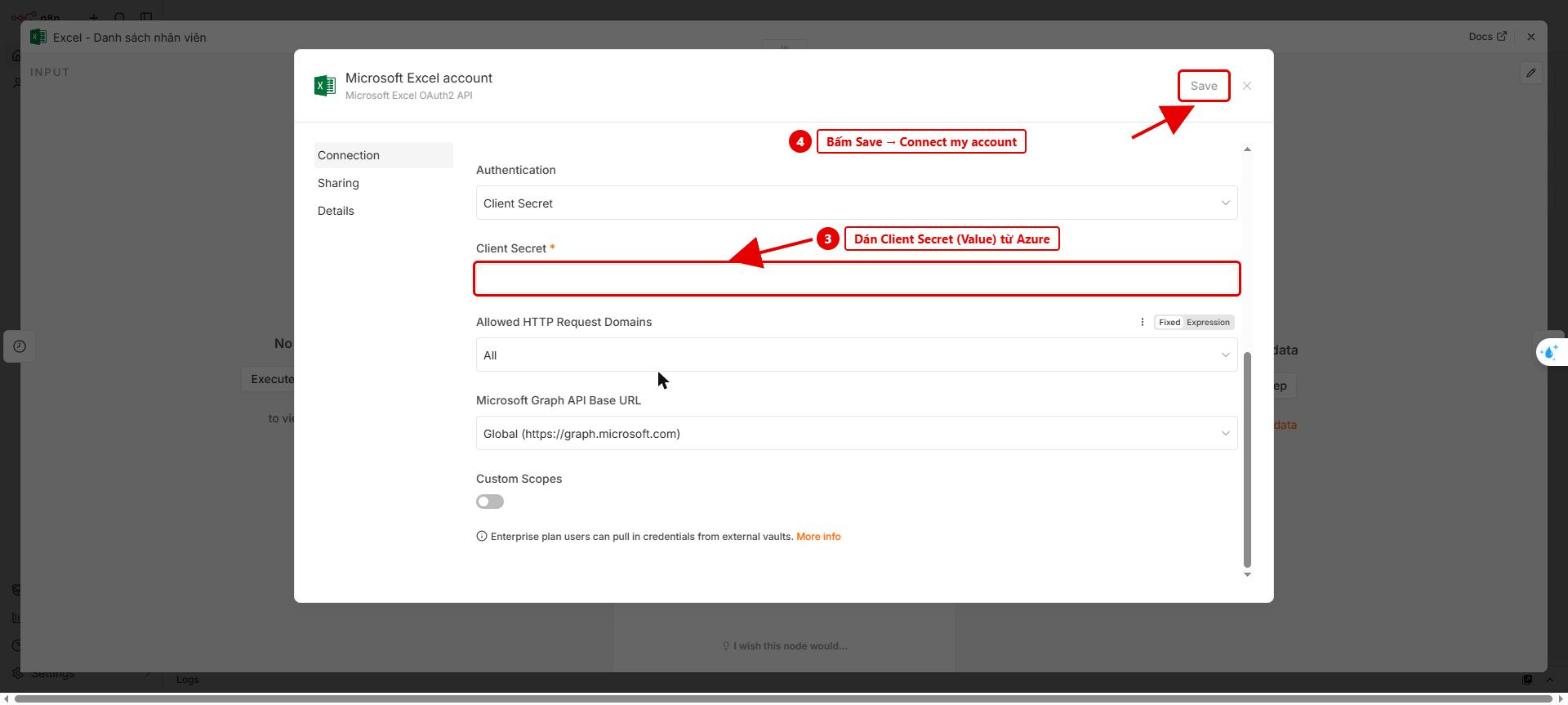The height and width of the screenshot is (705, 1568).
Task: Click the Excel node icon in background panel header
Action: [38, 37]
